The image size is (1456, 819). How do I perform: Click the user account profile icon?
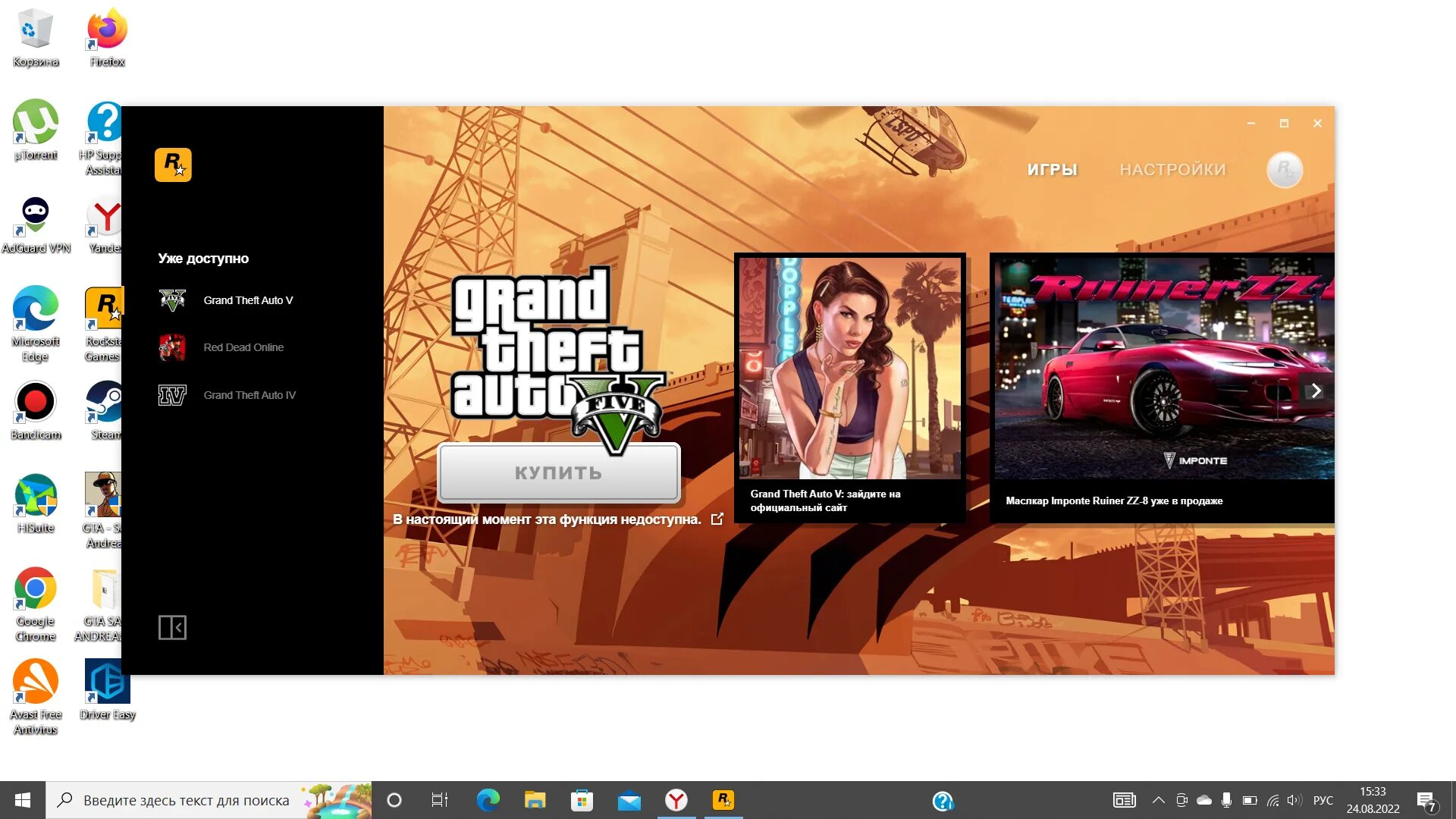click(x=1285, y=169)
